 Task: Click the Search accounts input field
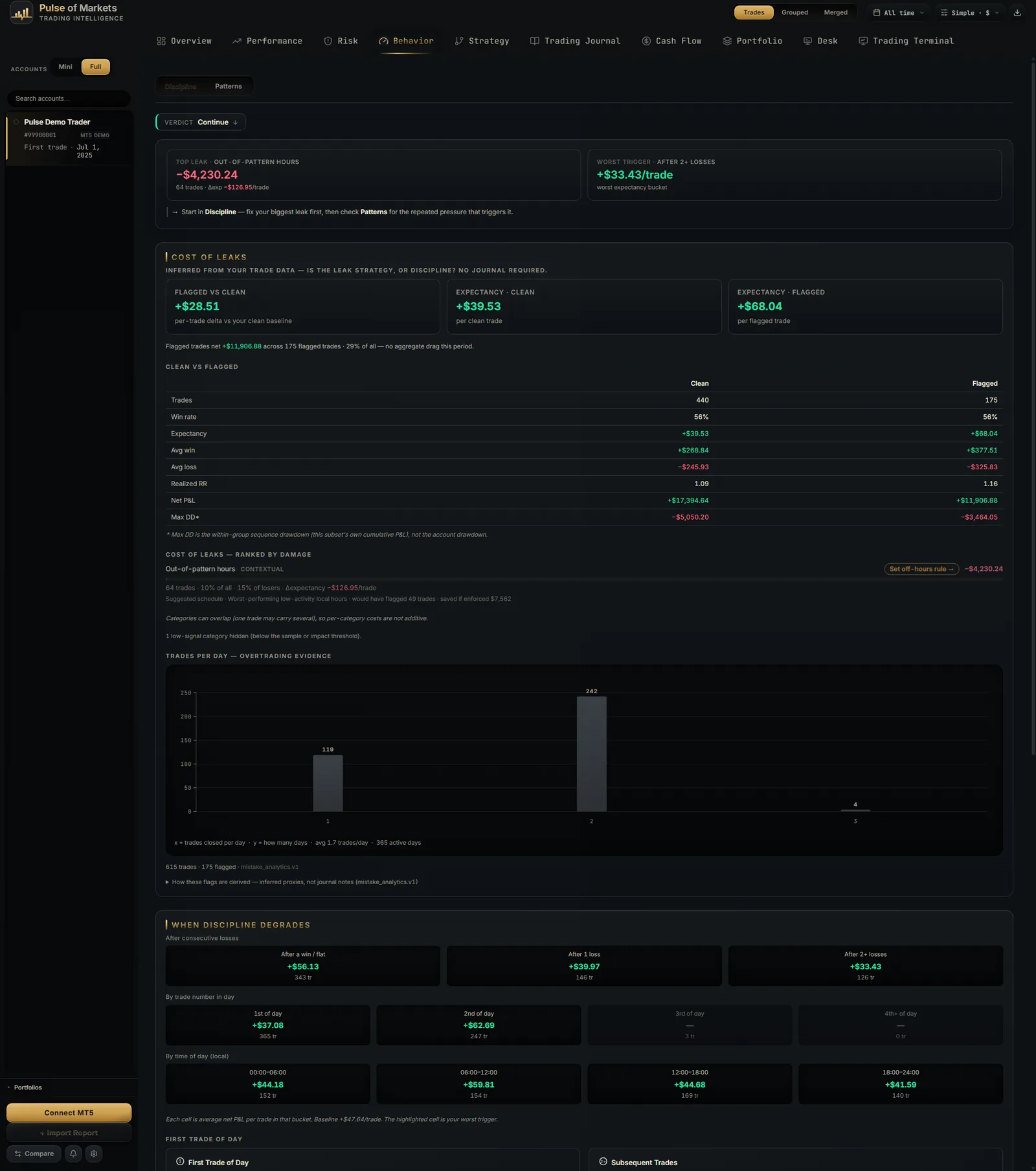pyautogui.click(x=69, y=98)
